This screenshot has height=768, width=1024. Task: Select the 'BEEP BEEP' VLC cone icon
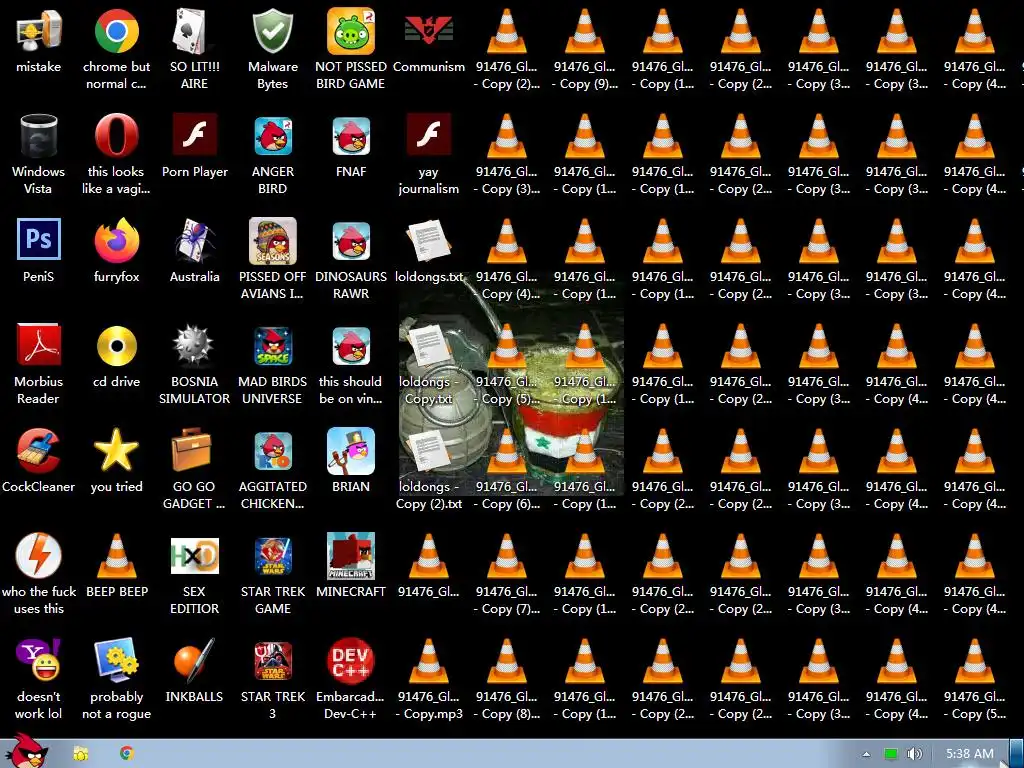click(116, 556)
